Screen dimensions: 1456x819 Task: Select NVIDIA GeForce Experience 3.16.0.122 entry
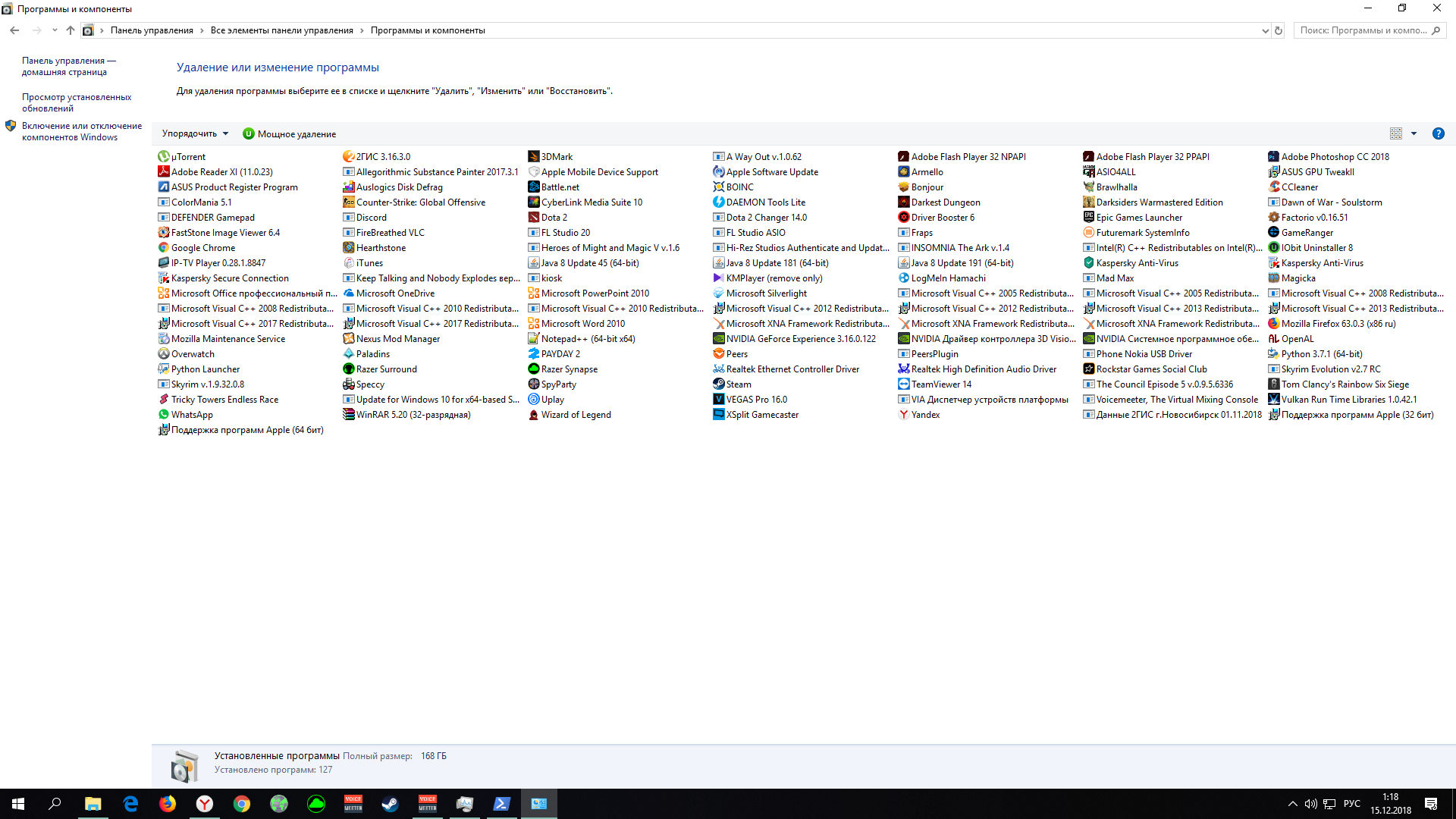[x=794, y=339]
